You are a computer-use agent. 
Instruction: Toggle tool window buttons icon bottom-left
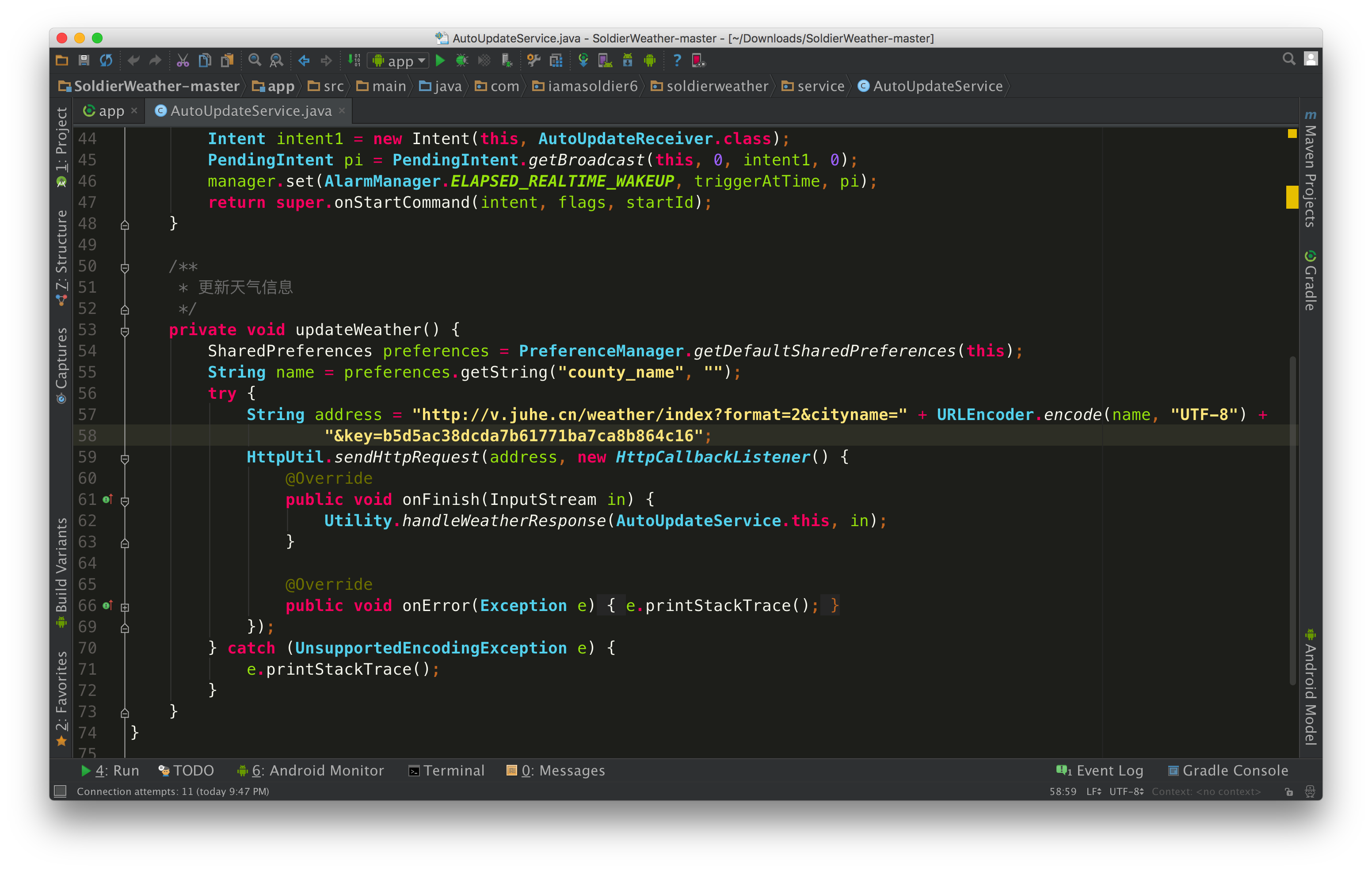(60, 791)
